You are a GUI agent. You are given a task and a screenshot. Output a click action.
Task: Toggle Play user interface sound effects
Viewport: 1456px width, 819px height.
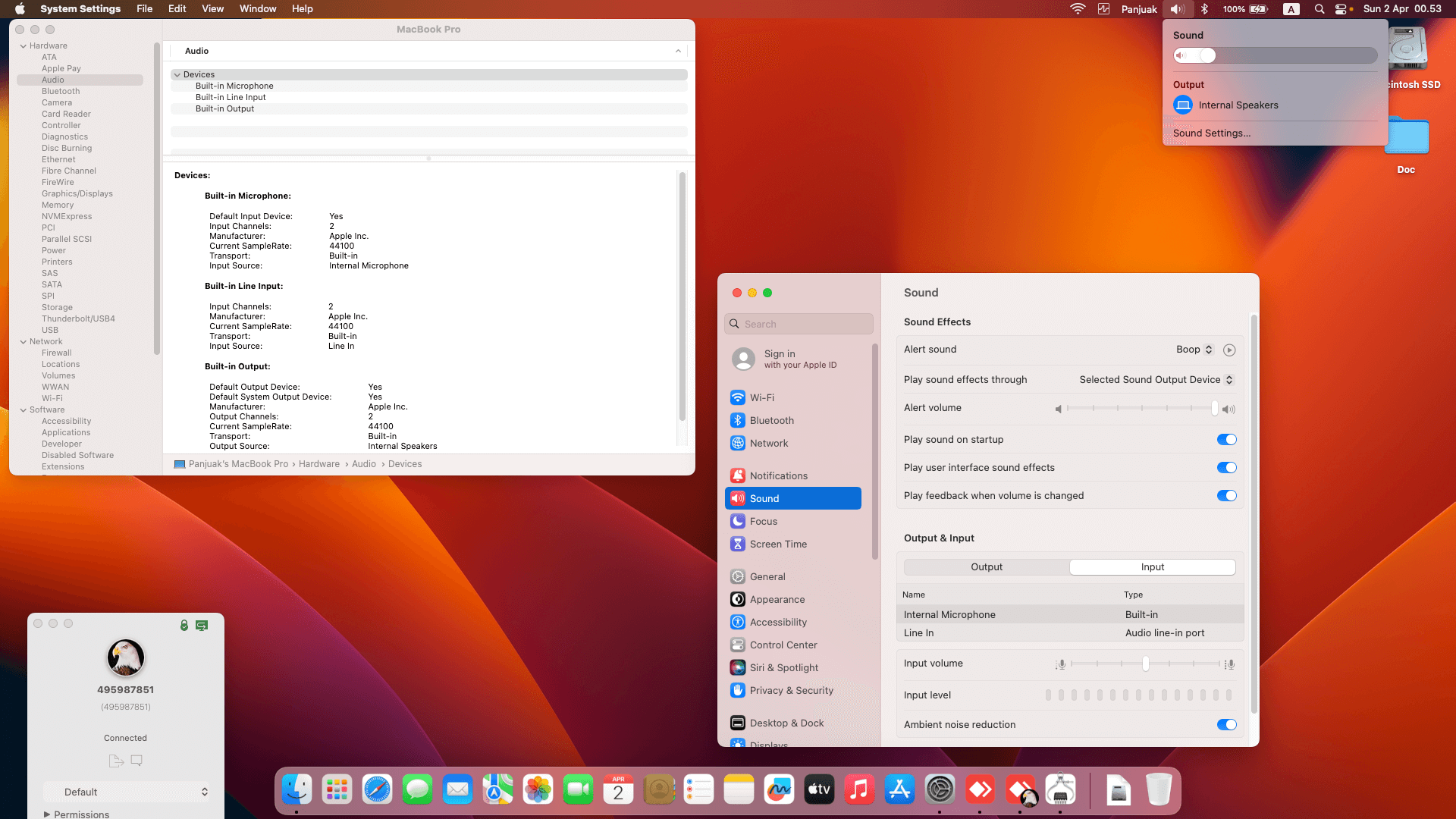pos(1226,468)
